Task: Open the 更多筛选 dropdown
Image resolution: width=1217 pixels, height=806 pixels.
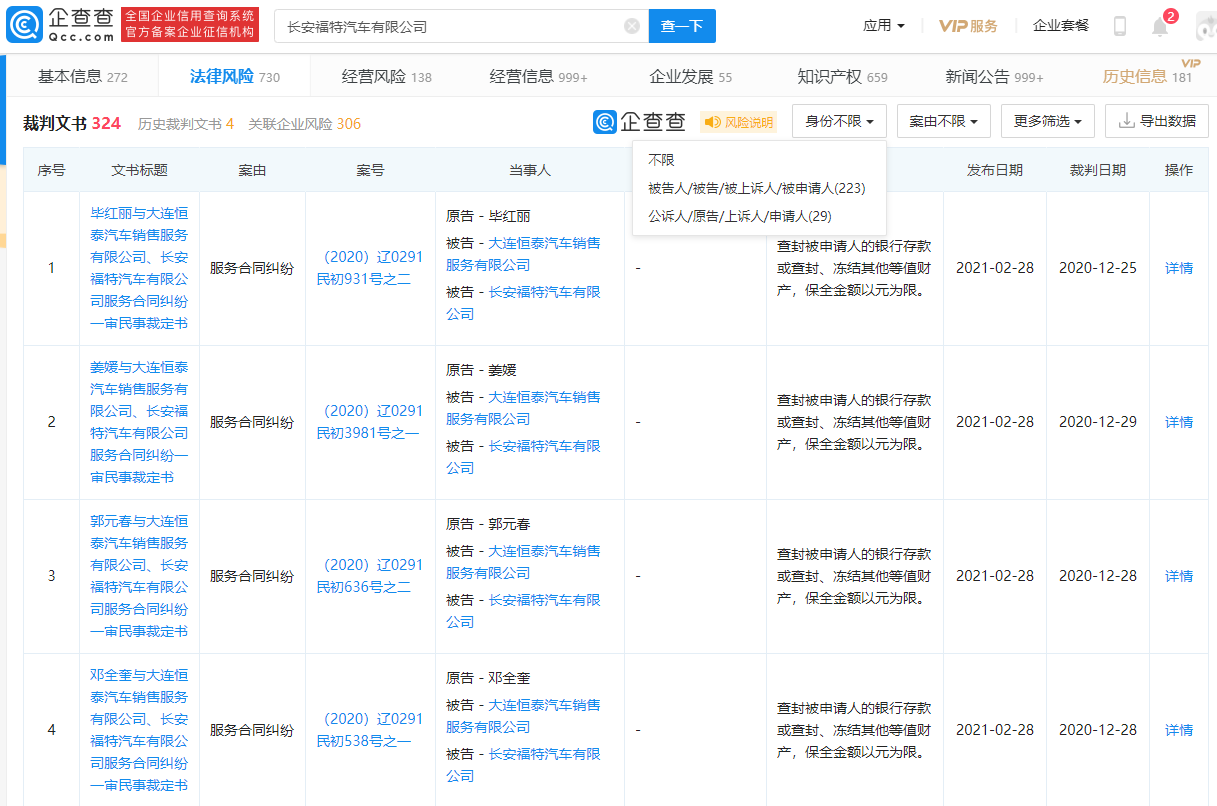Action: (1047, 120)
